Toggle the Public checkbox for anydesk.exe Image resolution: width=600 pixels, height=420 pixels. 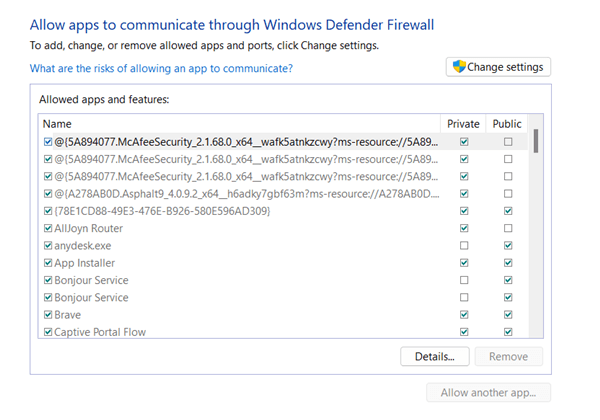point(509,246)
